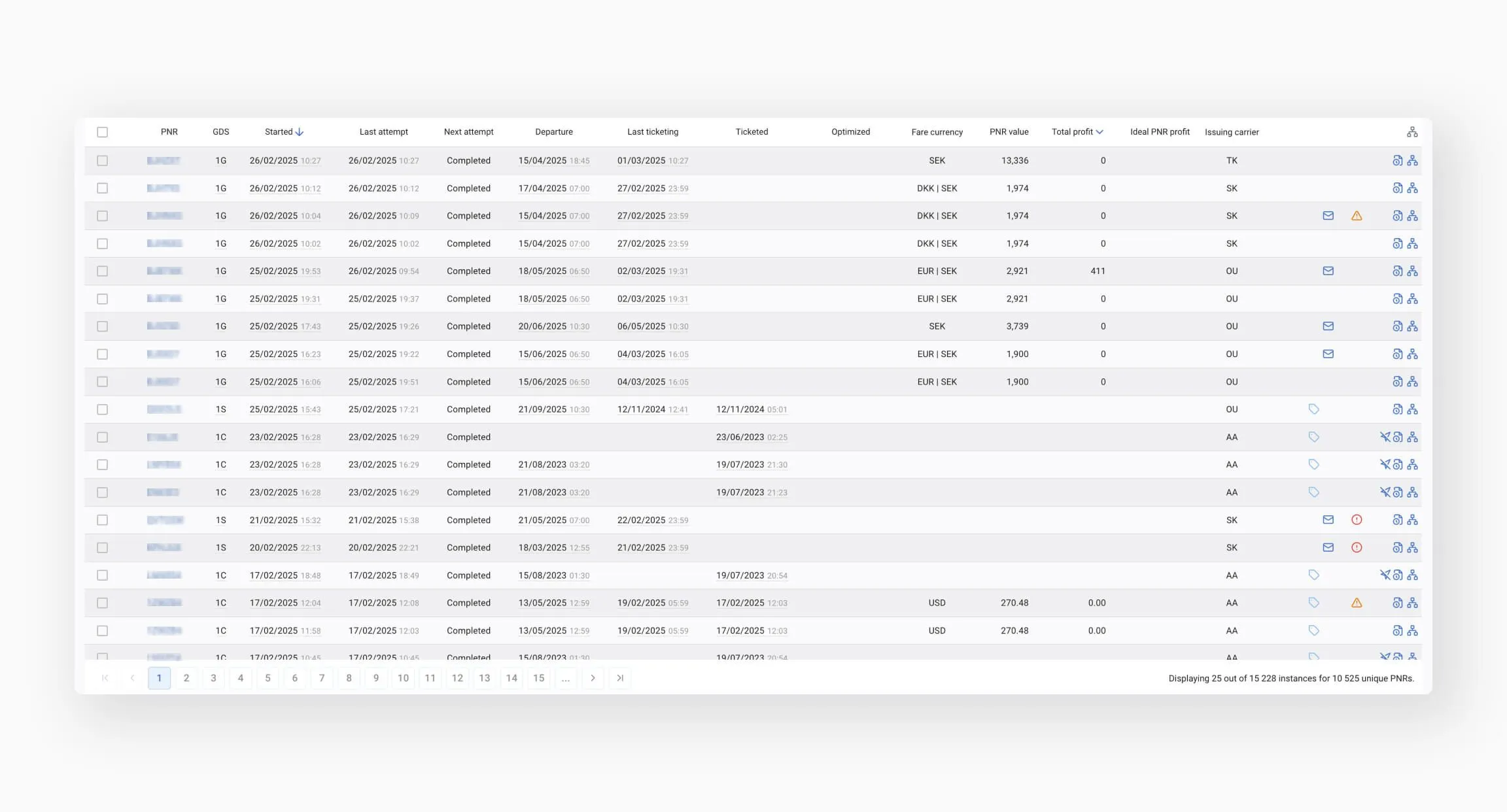Click the tag icon on the first 1S row
Image resolution: width=1507 pixels, height=812 pixels.
pyautogui.click(x=1313, y=409)
